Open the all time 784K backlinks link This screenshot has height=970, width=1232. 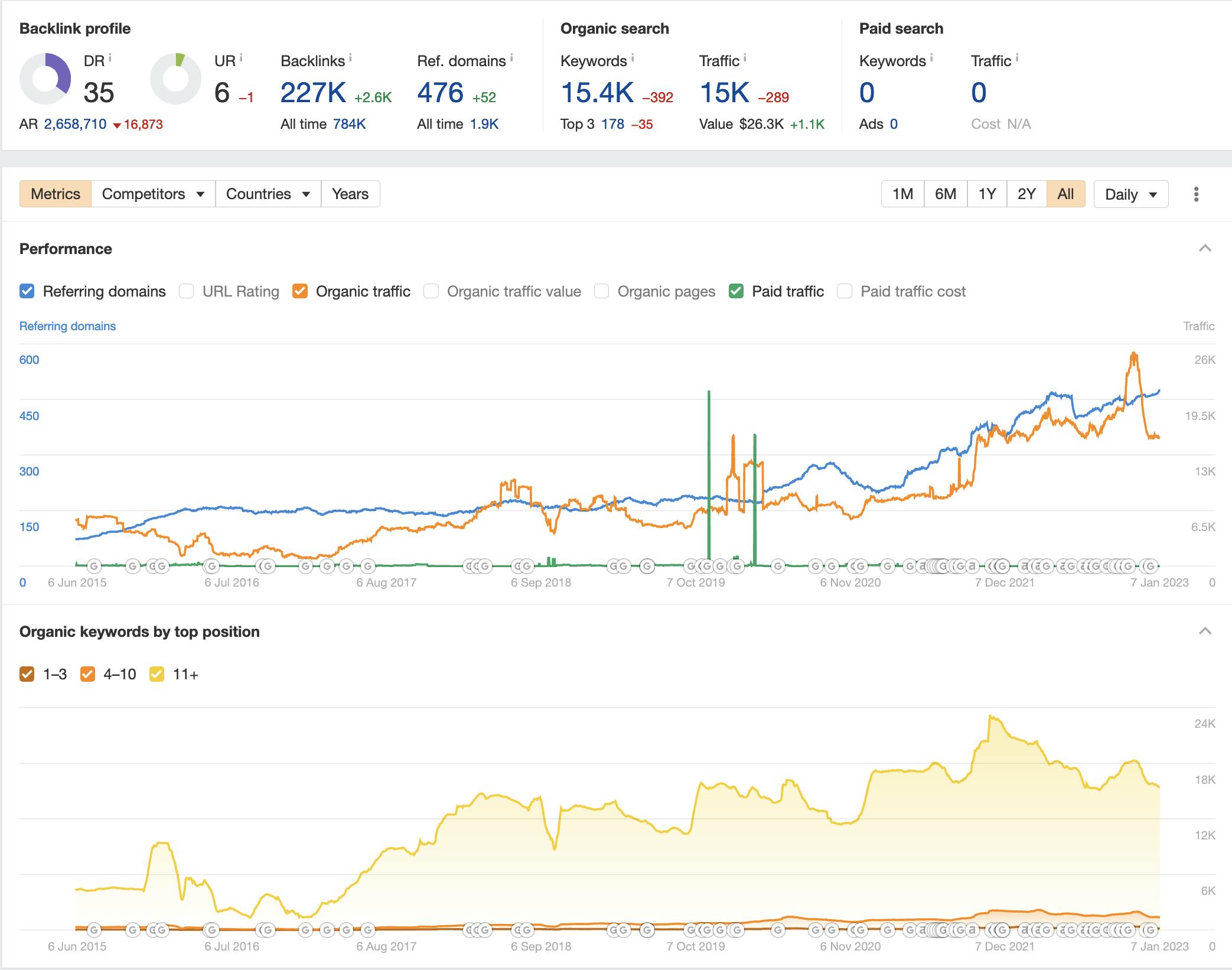pyautogui.click(x=349, y=124)
